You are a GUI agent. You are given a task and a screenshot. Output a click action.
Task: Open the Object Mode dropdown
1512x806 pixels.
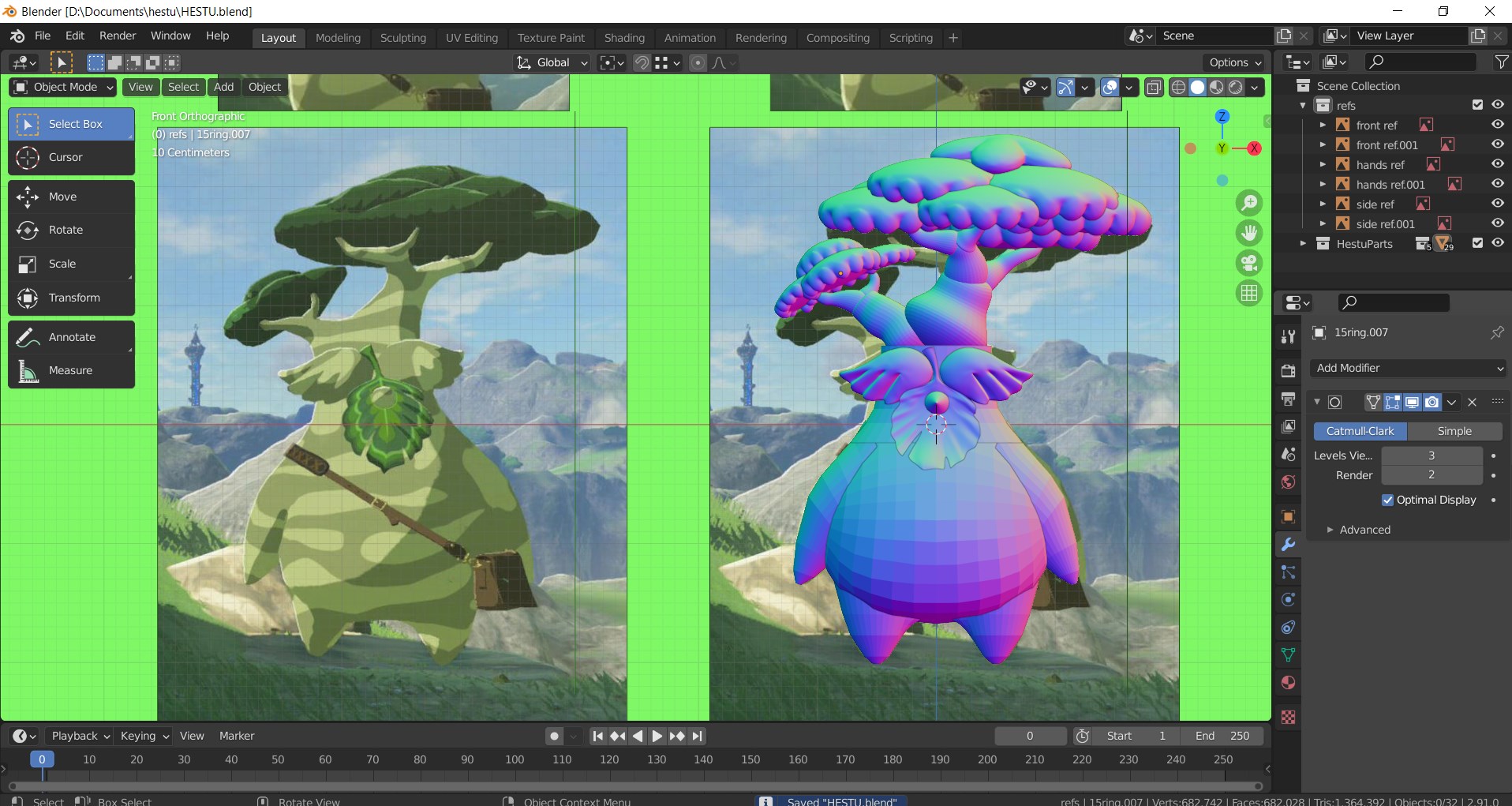click(x=63, y=87)
